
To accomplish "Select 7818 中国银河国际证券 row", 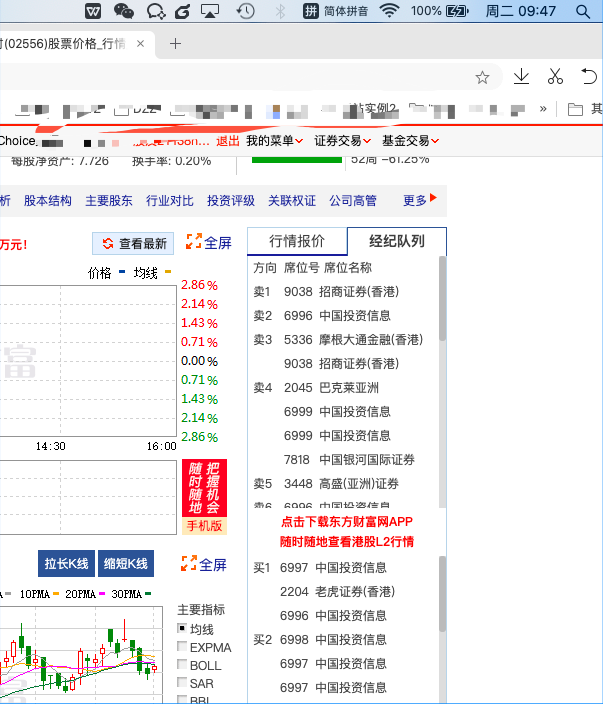I will pyautogui.click(x=343, y=460).
